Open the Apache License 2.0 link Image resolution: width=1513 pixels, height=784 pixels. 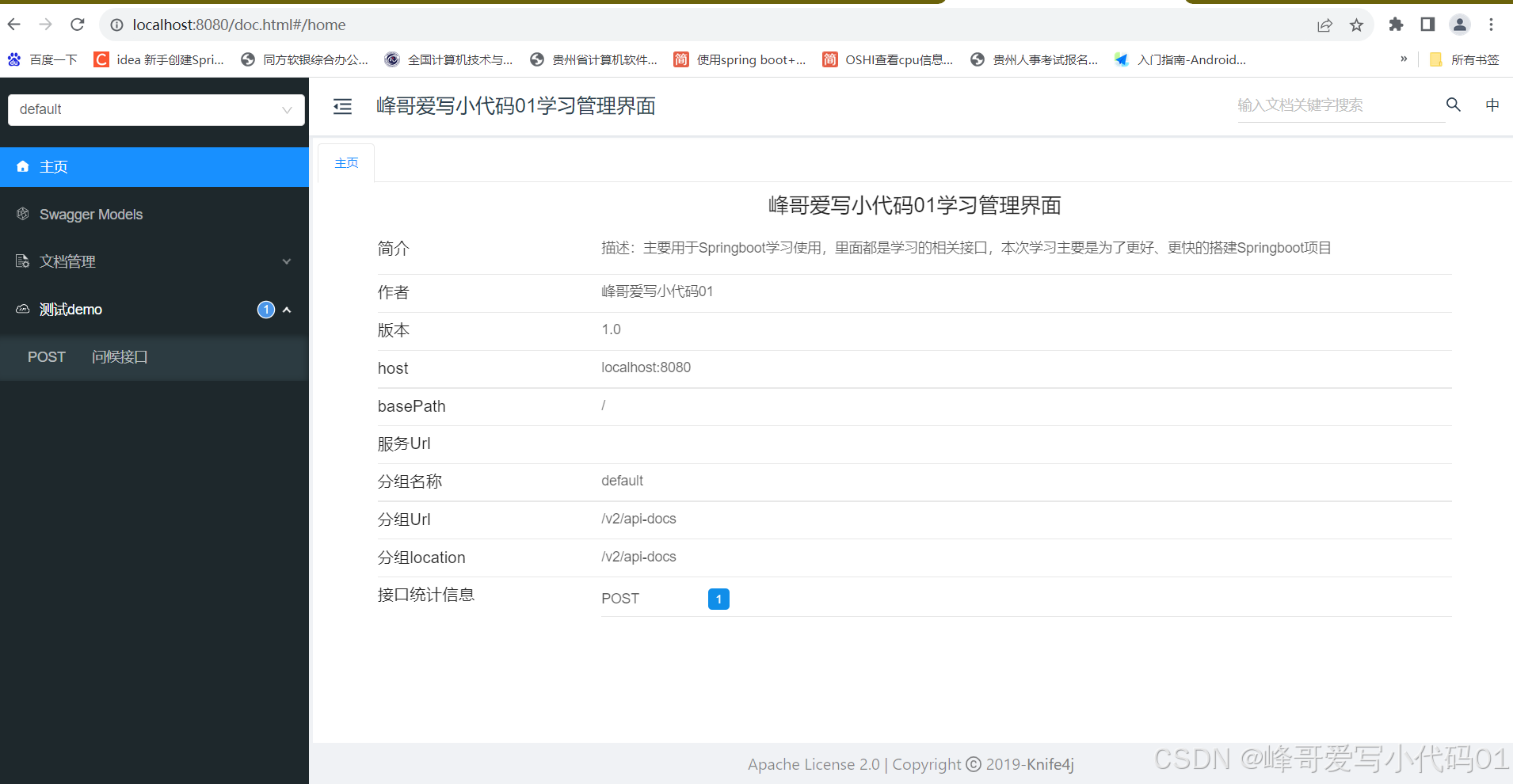click(x=813, y=763)
